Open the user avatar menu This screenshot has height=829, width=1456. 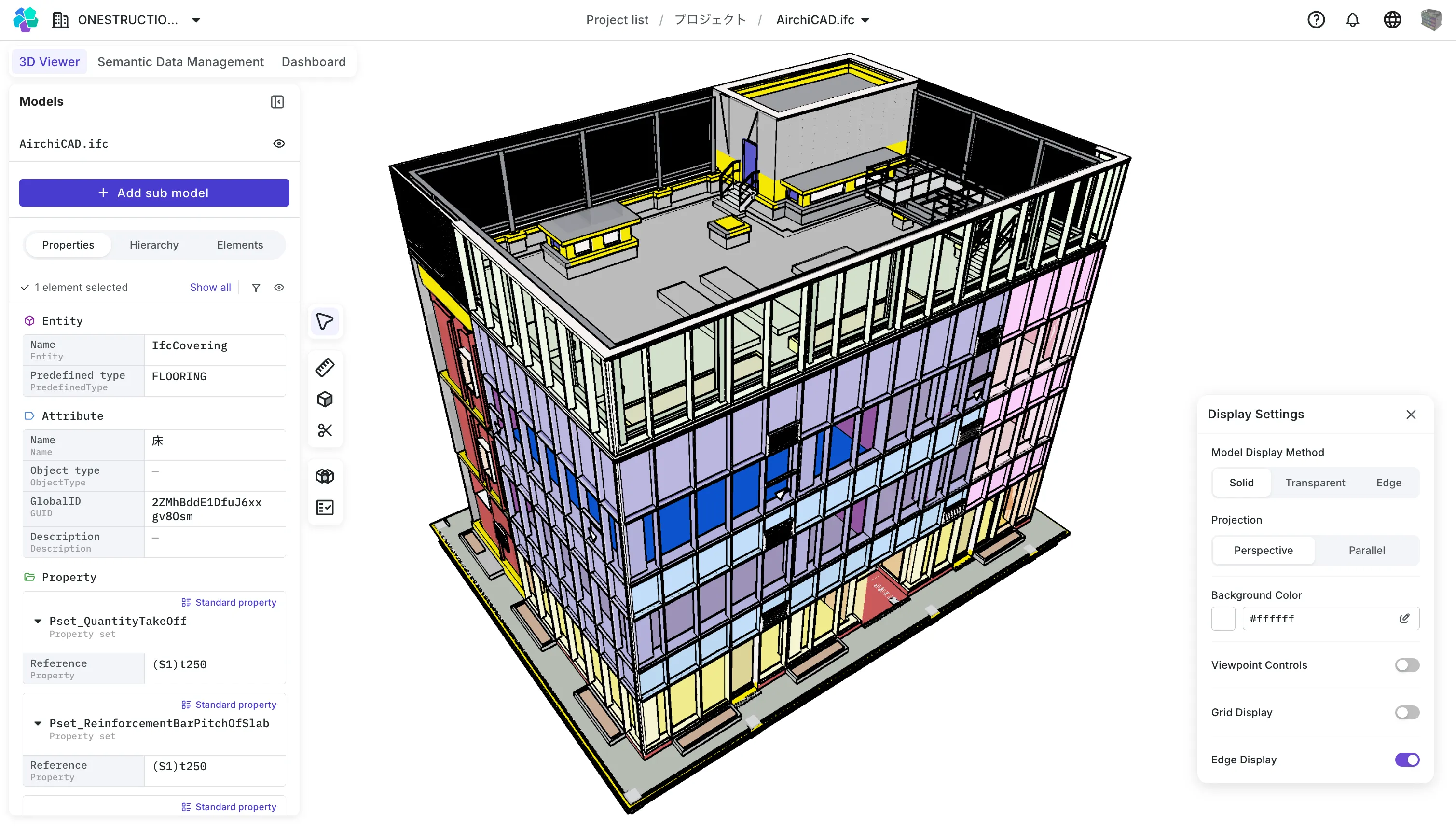pos(1431,20)
